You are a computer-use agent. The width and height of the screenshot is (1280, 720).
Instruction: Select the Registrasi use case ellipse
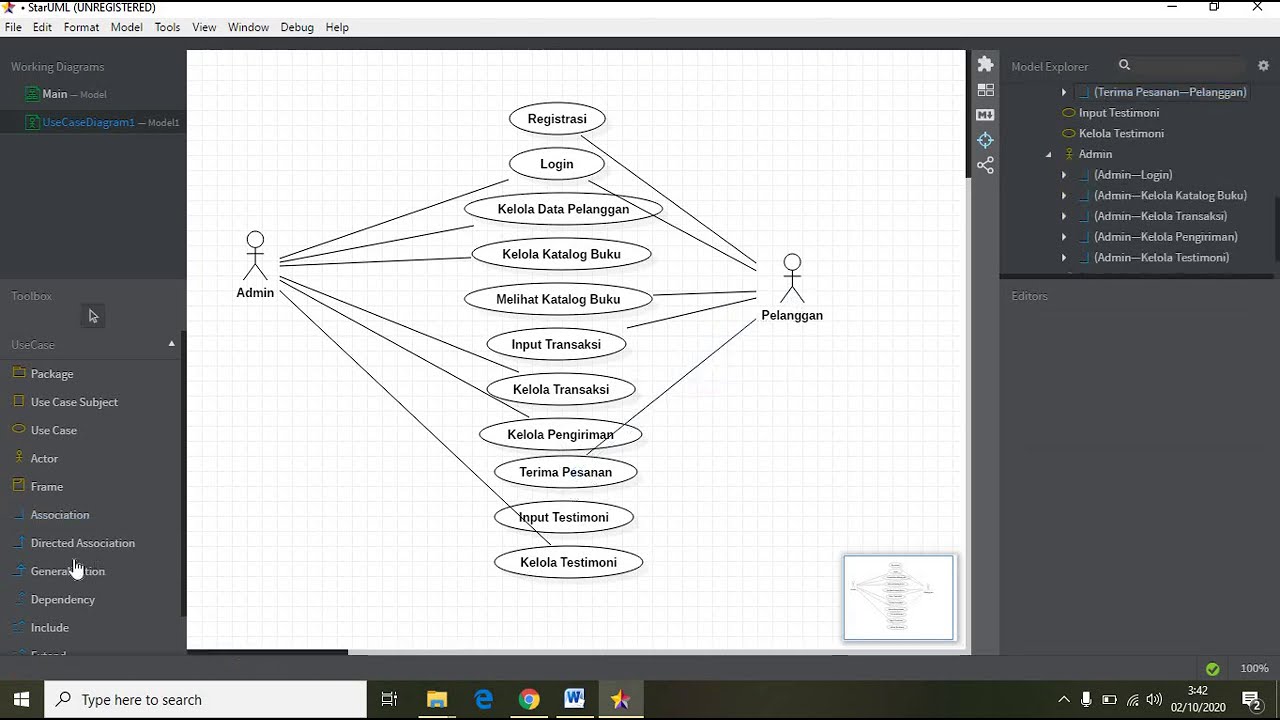557,119
